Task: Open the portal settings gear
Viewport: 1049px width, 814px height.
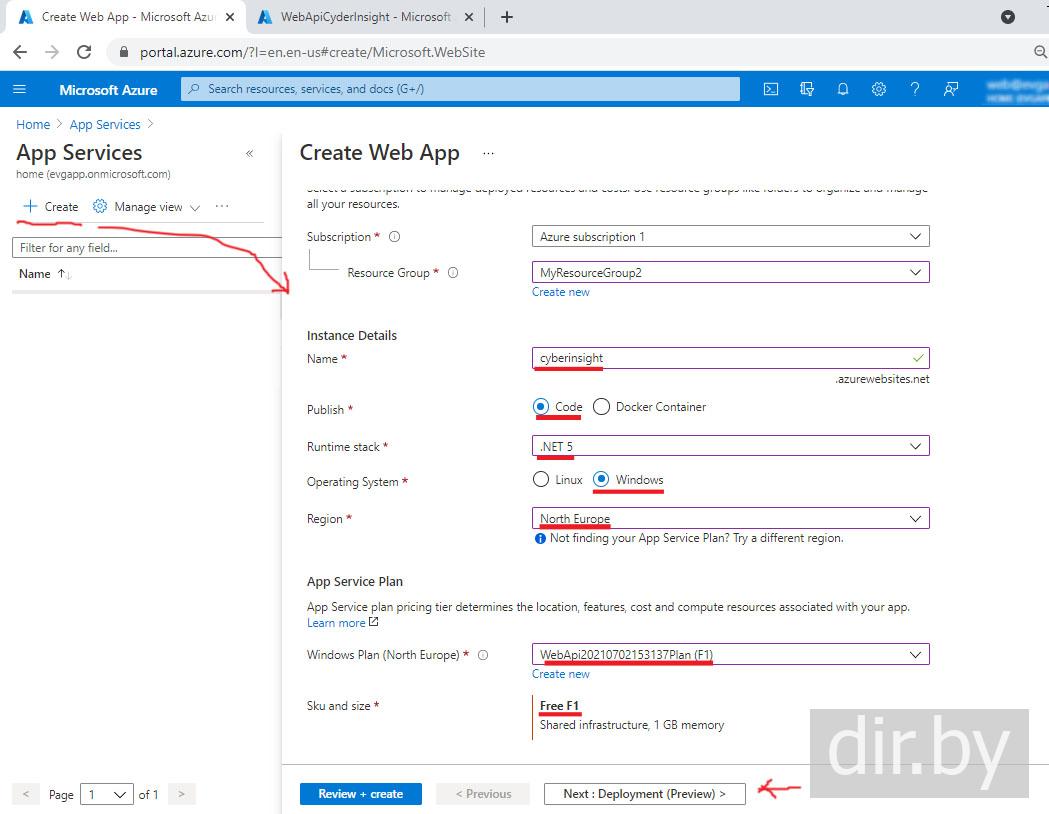Action: pyautogui.click(x=879, y=89)
